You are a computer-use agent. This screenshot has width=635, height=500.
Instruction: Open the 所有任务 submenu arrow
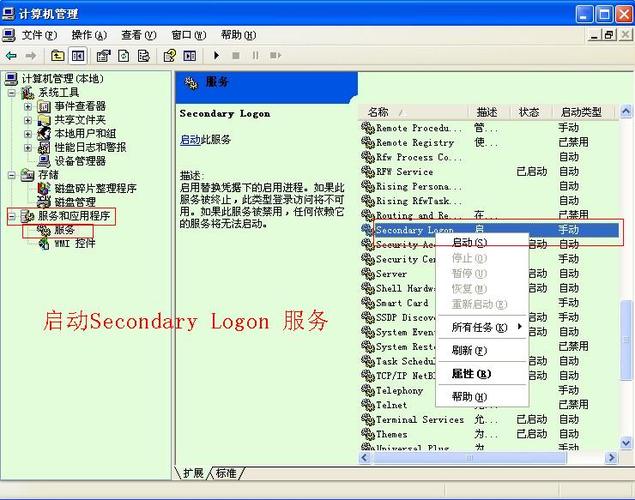tap(520, 327)
